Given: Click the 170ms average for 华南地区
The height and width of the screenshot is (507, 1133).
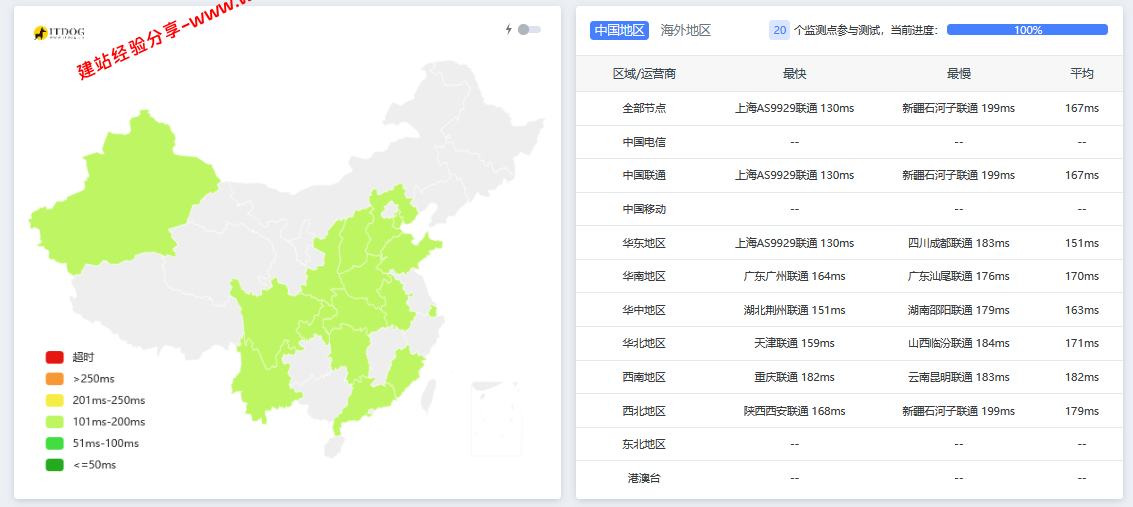Looking at the screenshot, I should click(1082, 277).
